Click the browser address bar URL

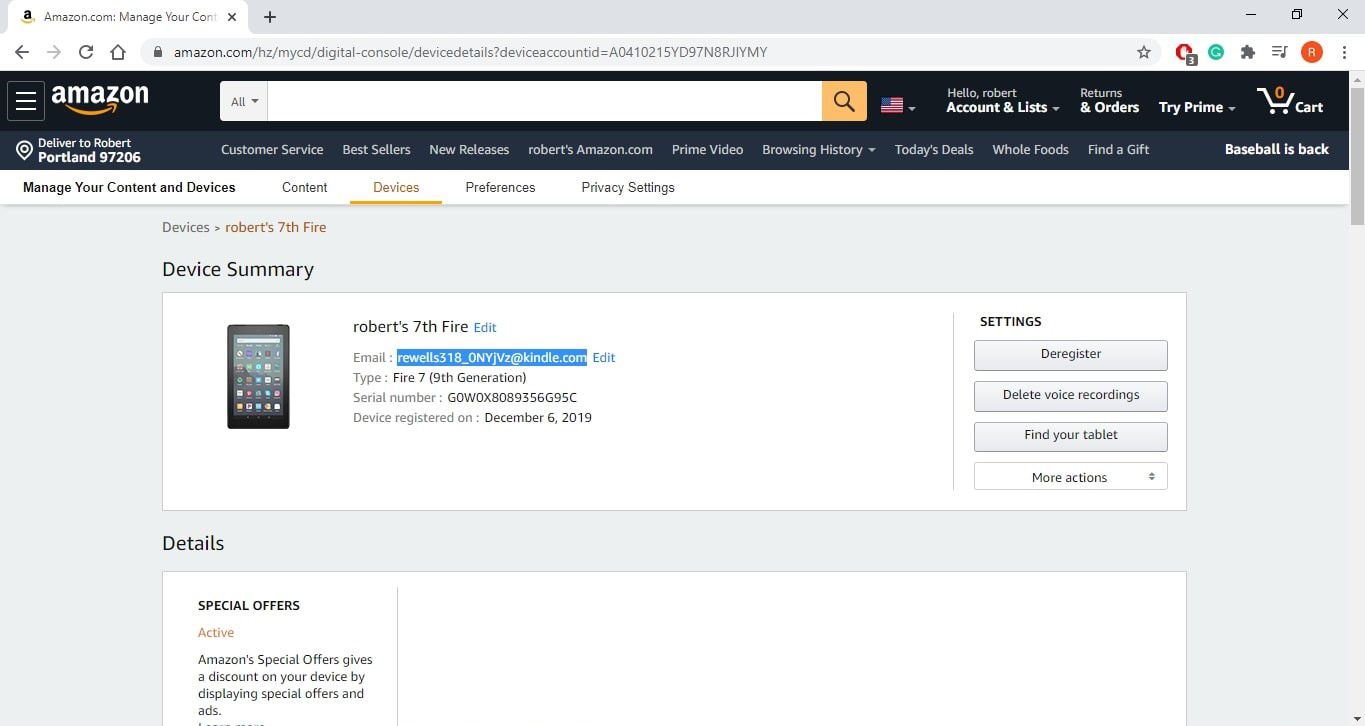pos(470,52)
